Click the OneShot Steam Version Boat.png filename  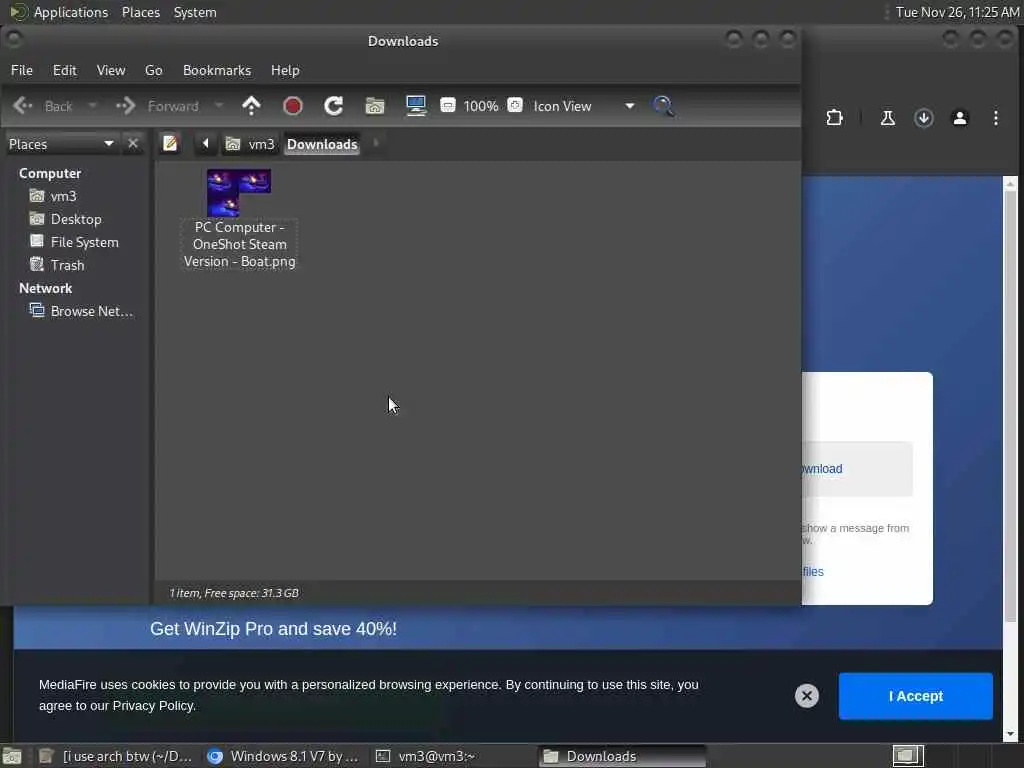240,244
